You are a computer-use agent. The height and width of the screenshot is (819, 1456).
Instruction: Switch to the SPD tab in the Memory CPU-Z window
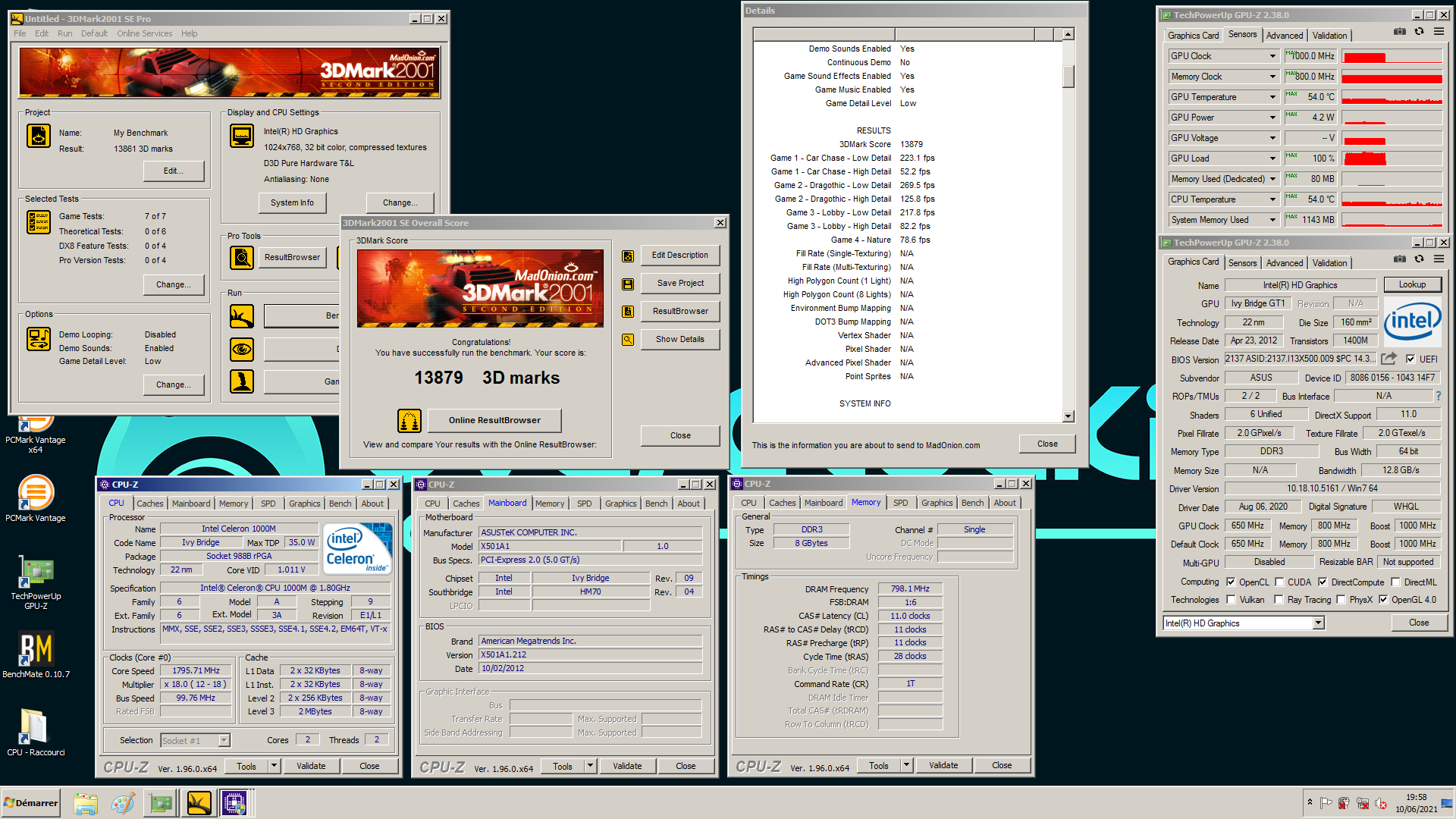(x=900, y=503)
